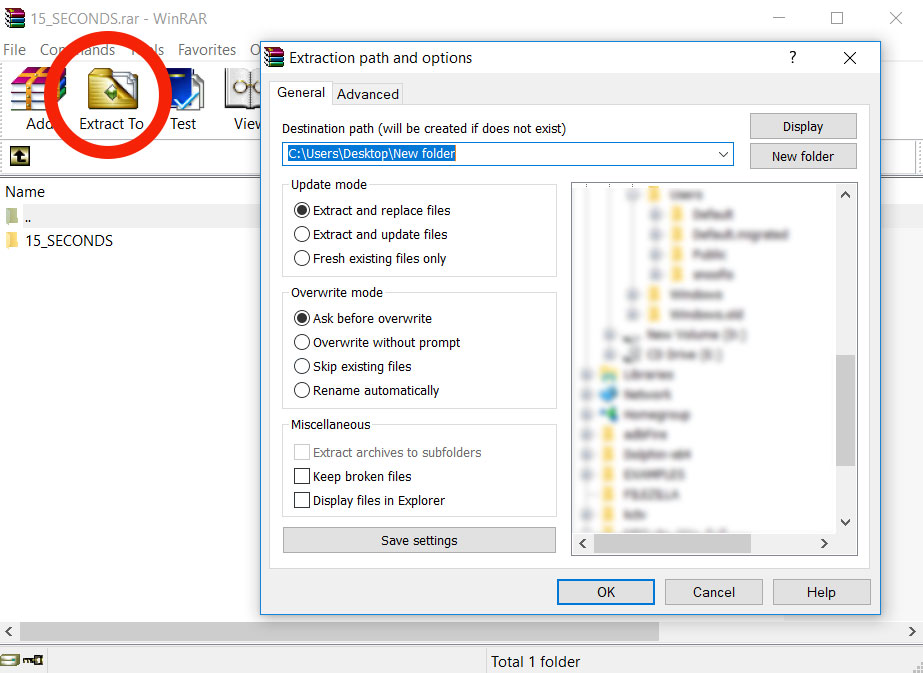923x673 pixels.
Task: Click main window scroll left arrow
Action: pos(9,632)
